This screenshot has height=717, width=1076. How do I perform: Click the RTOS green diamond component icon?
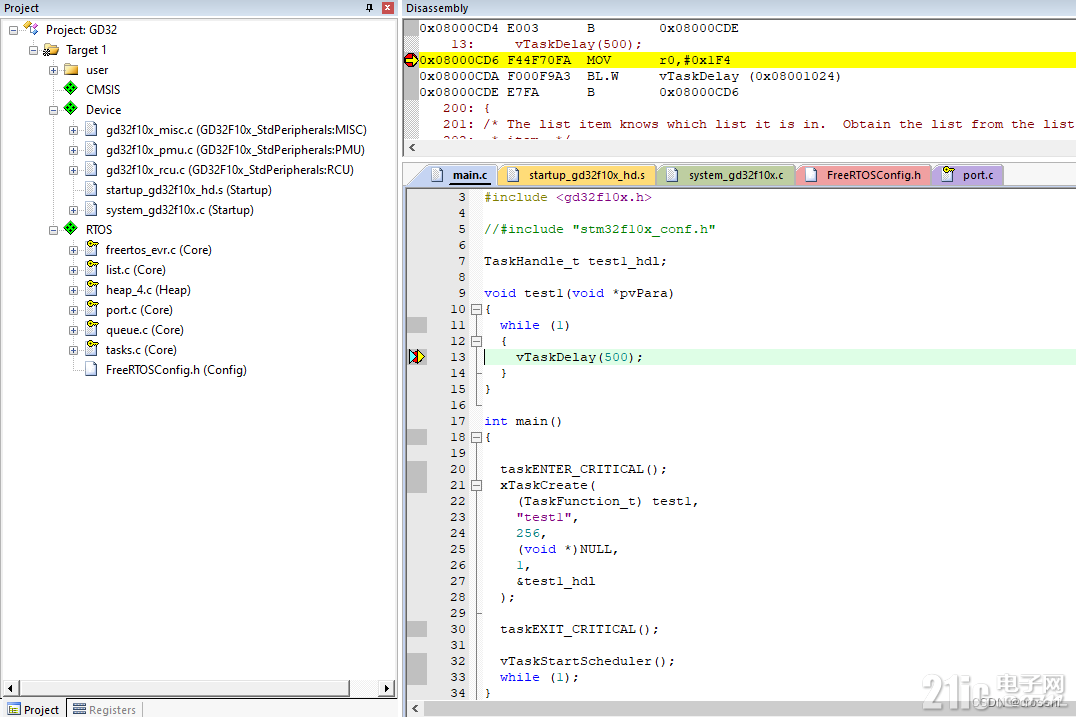click(71, 228)
